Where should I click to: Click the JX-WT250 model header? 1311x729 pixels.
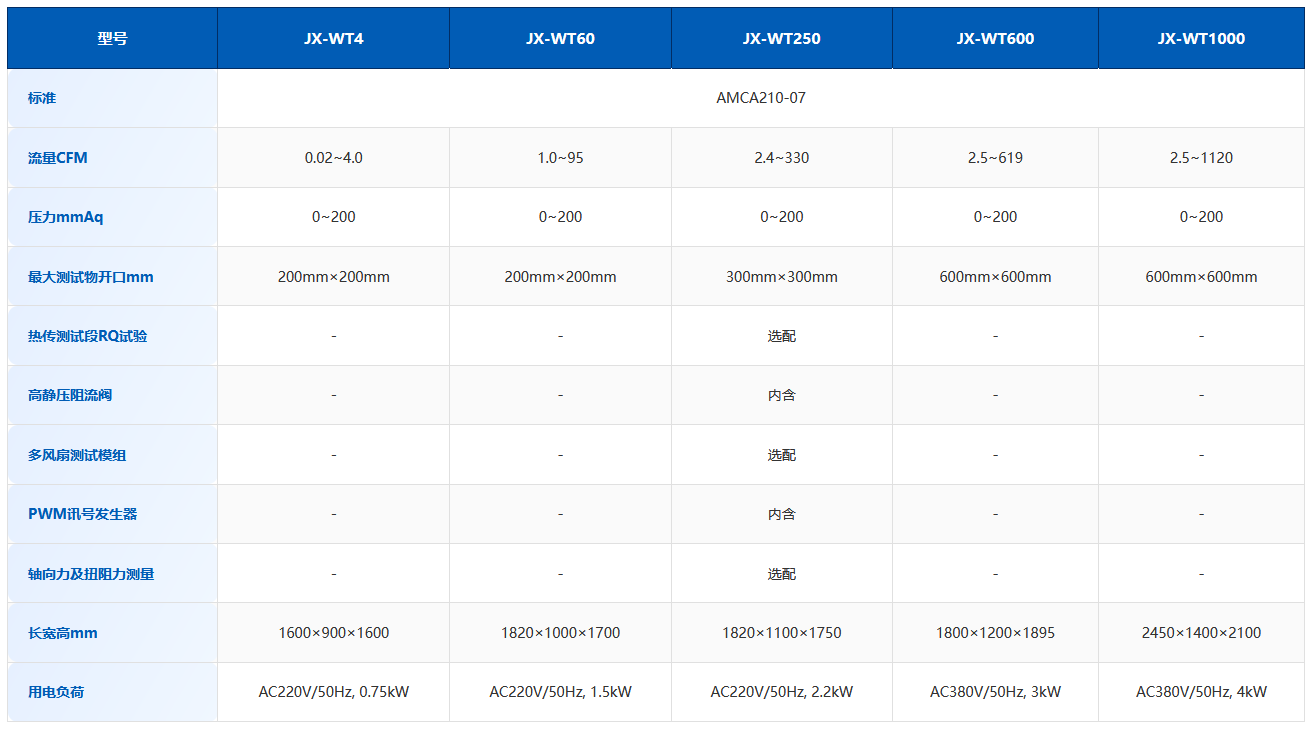tap(781, 39)
